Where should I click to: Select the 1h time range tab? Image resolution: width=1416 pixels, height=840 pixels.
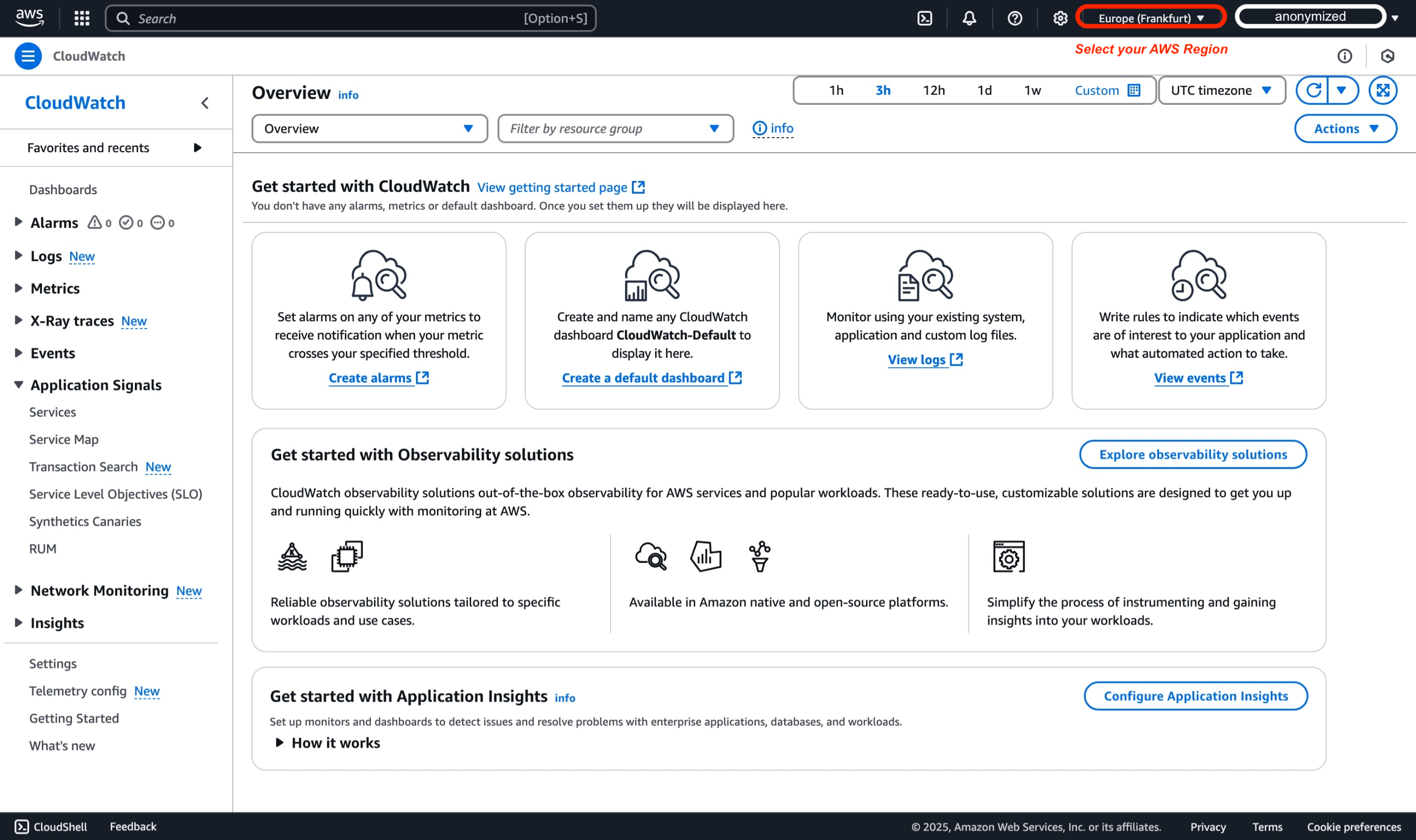(834, 91)
